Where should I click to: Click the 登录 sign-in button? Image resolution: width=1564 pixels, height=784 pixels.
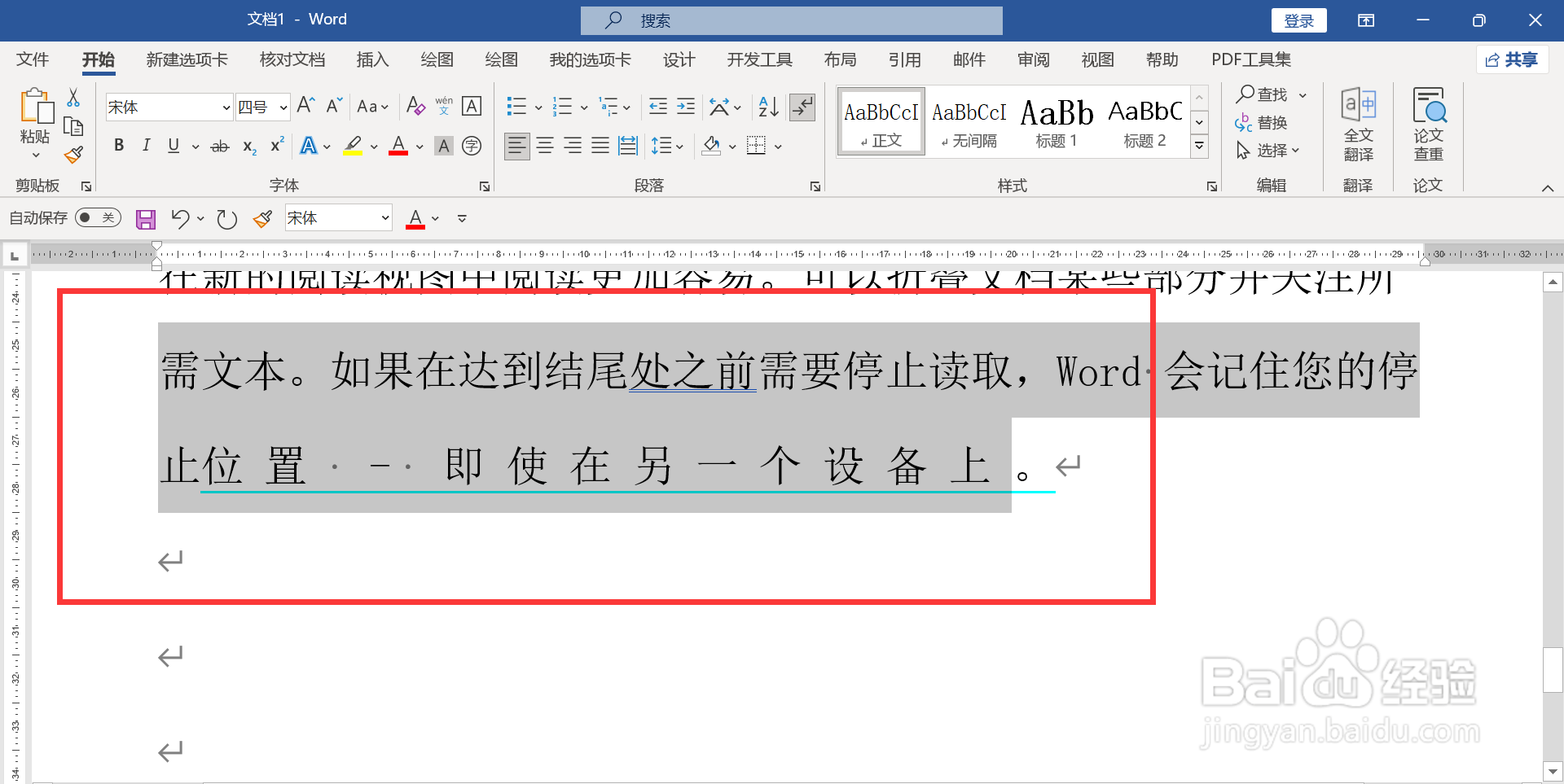coord(1299,20)
